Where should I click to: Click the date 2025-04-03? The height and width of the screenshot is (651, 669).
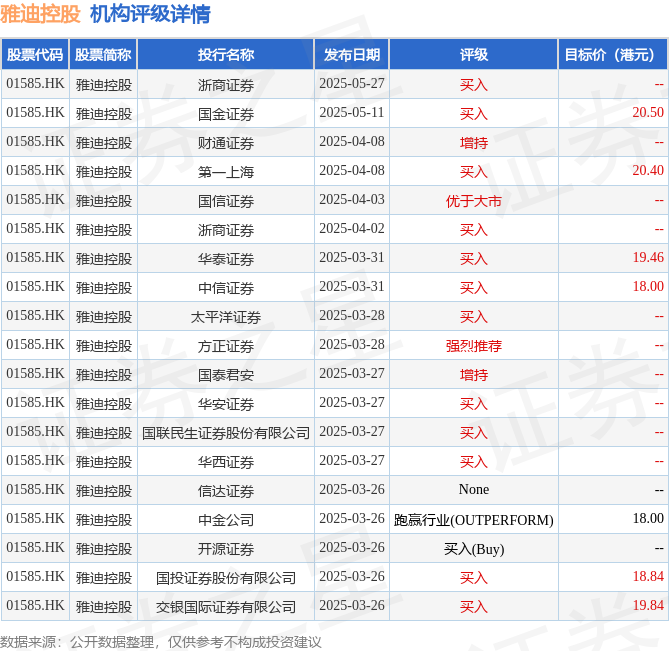tap(352, 200)
